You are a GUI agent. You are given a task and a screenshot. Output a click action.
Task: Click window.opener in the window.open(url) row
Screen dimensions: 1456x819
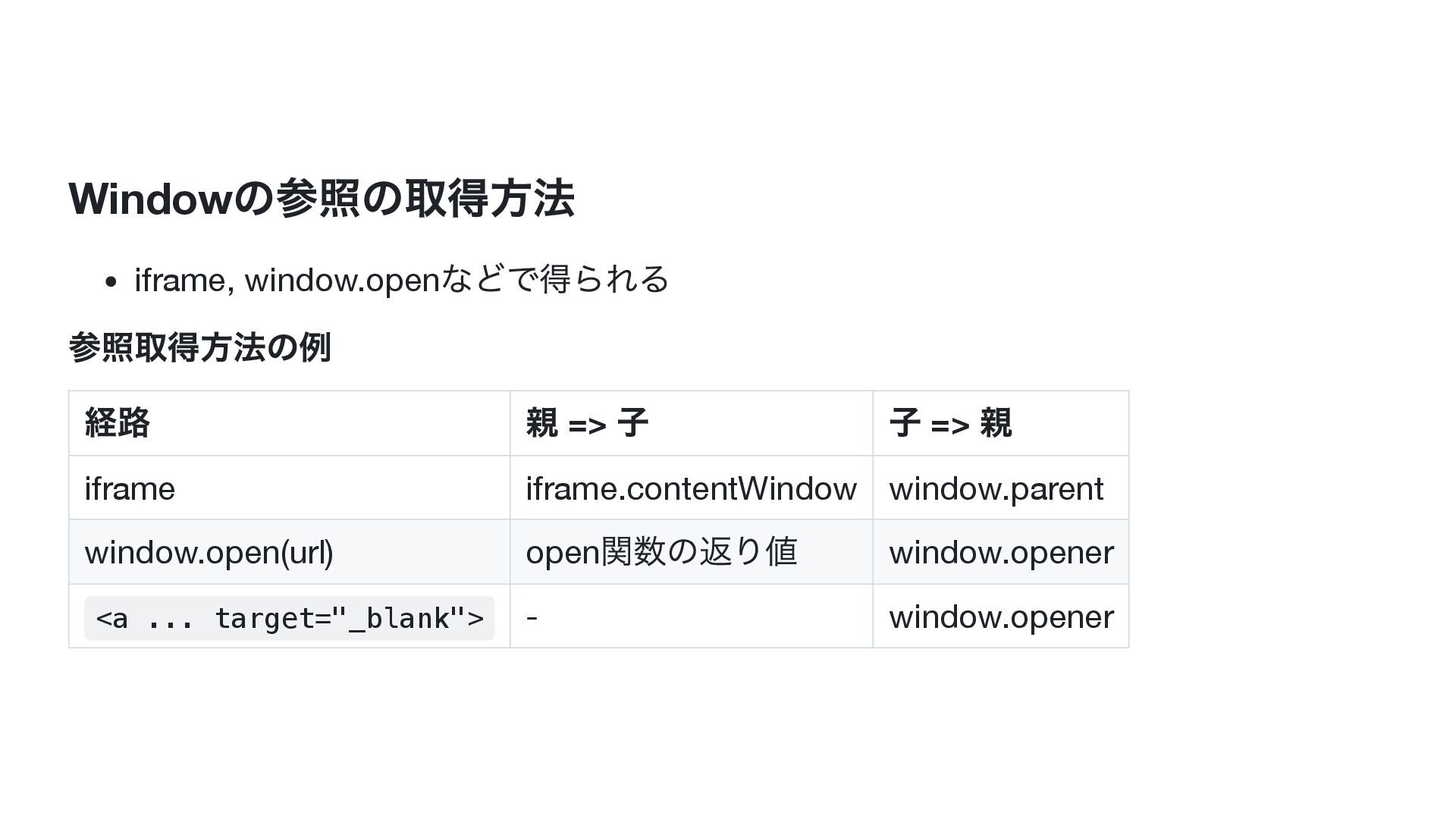(x=1001, y=552)
